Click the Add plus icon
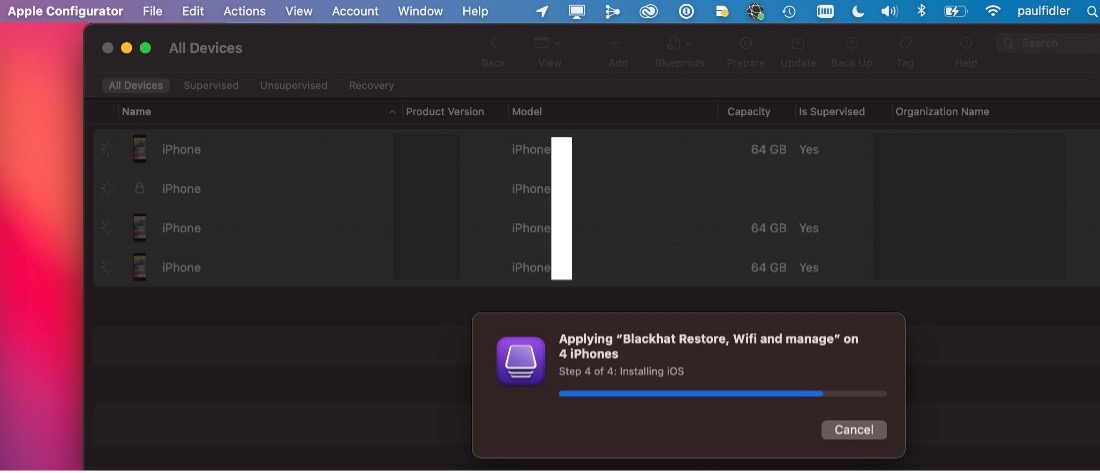The width and height of the screenshot is (1100, 473). tap(615, 44)
